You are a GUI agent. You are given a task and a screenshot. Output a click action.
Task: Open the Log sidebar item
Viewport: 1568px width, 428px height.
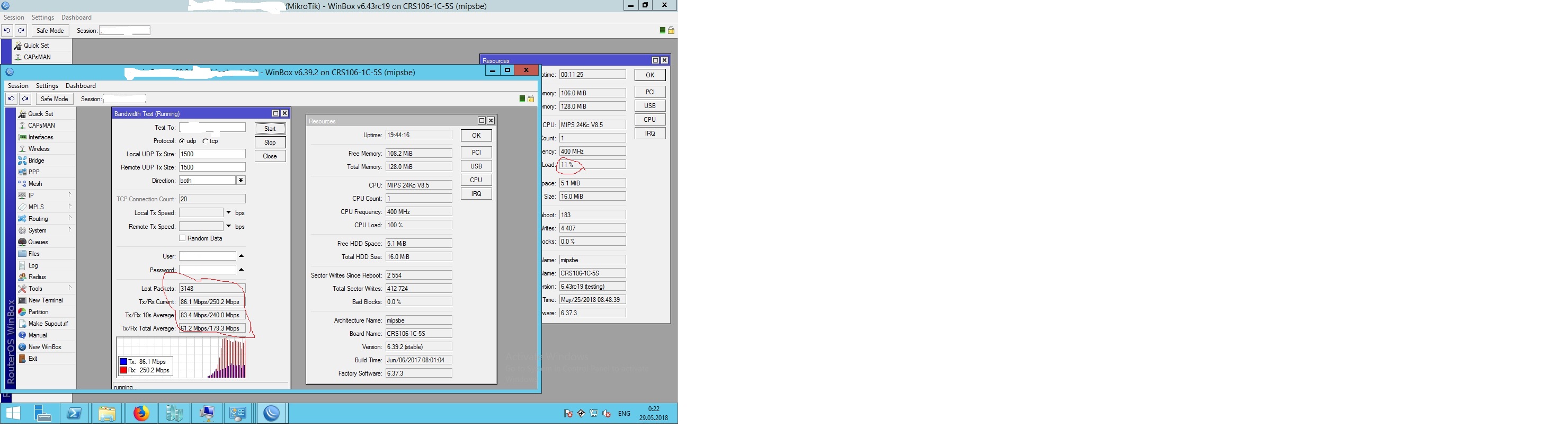[33, 265]
